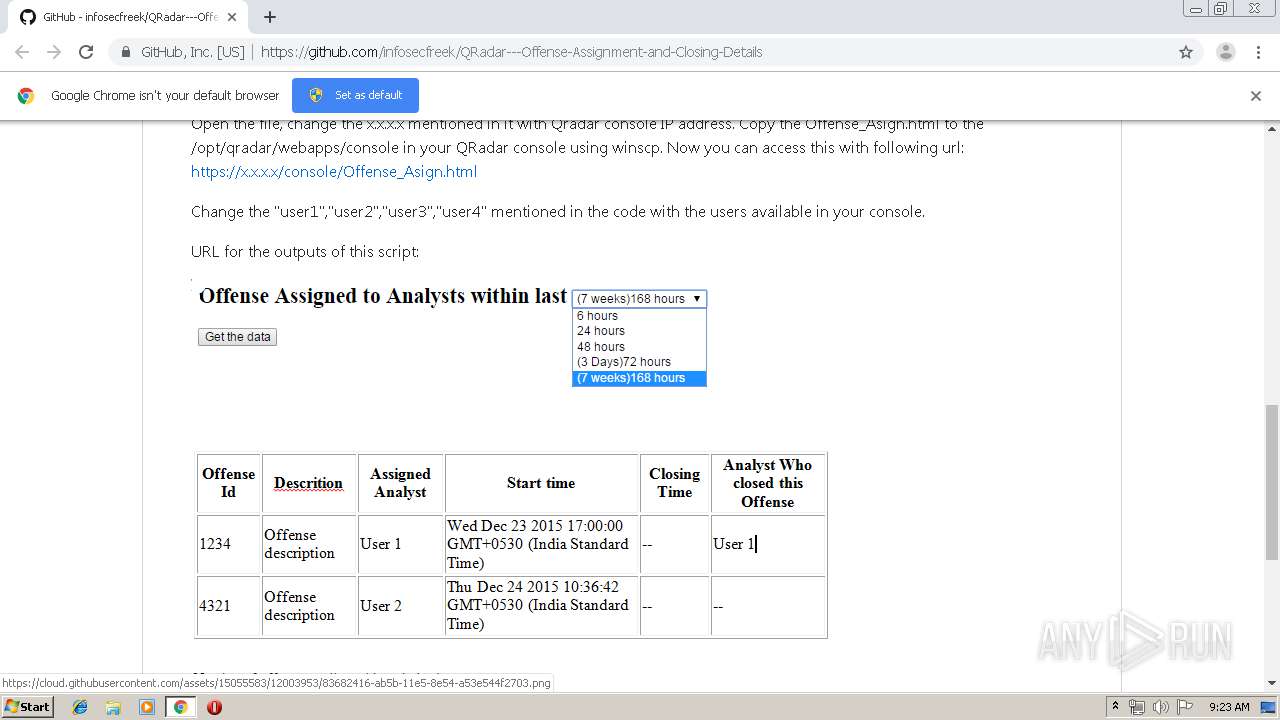Open the Chrome profile avatar menu
Viewport: 1280px width, 720px height.
click(x=1225, y=52)
